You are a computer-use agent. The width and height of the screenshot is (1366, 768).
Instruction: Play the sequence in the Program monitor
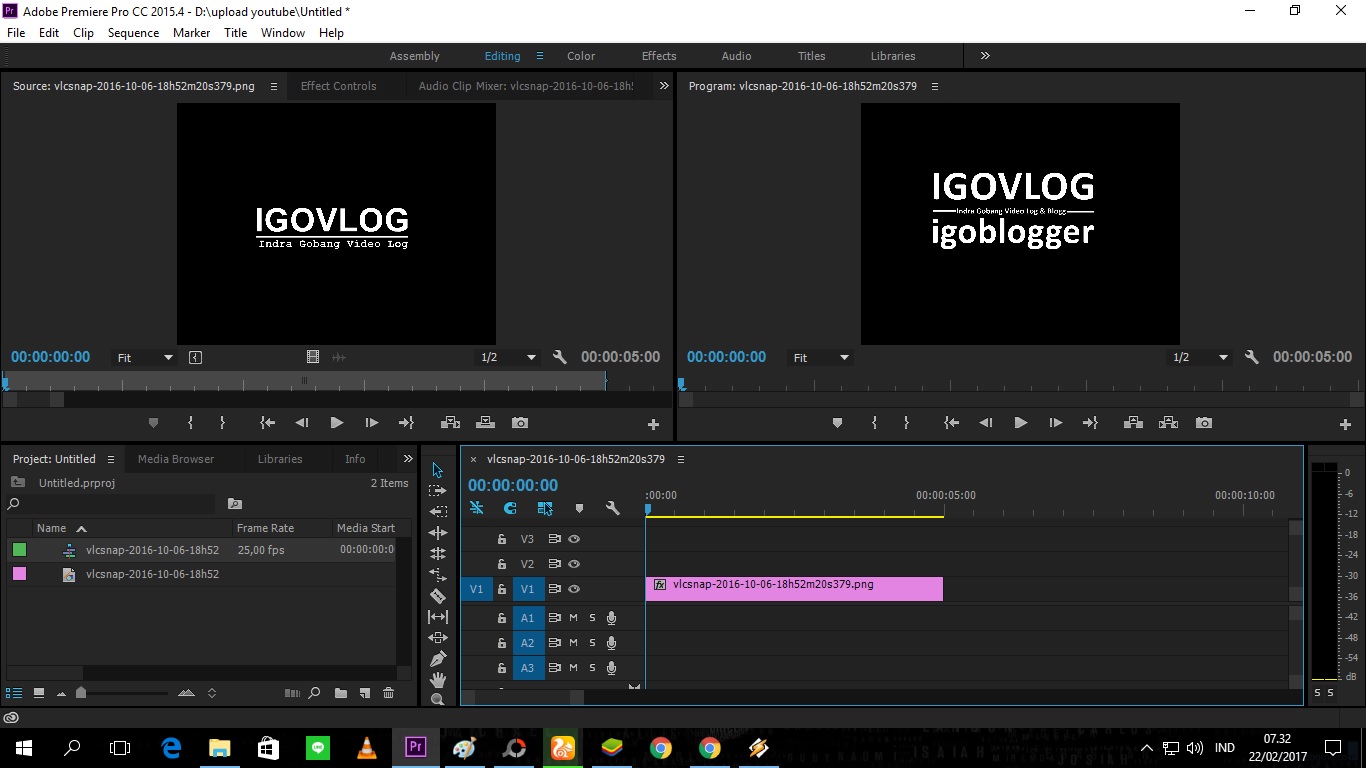[1020, 422]
